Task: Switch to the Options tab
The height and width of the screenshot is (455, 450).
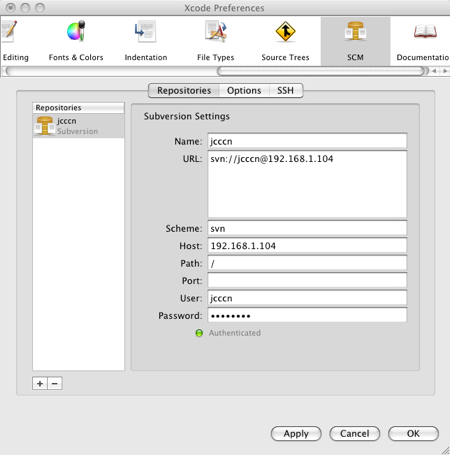Action: coord(244,91)
